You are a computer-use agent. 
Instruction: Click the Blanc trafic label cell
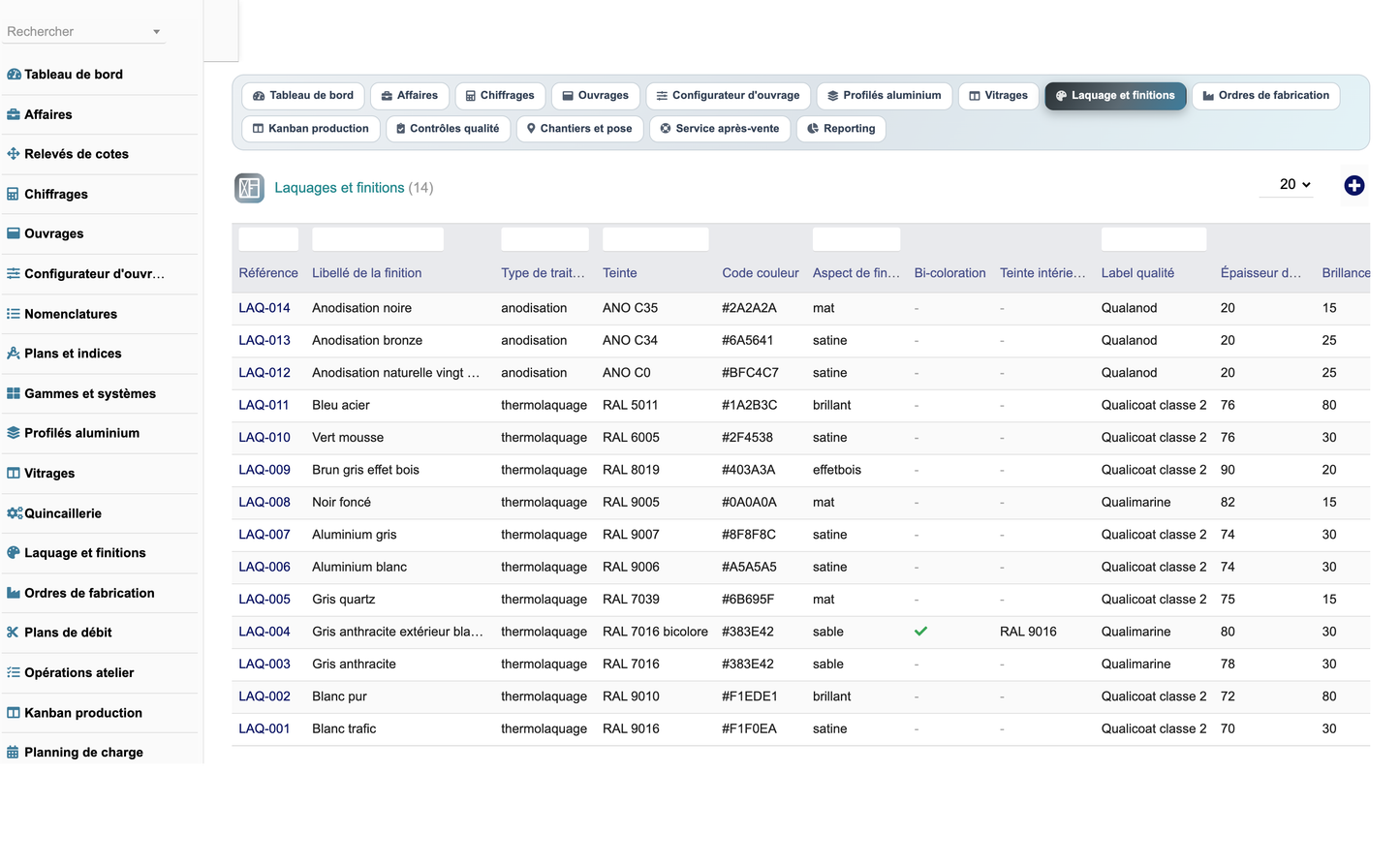[x=344, y=729]
